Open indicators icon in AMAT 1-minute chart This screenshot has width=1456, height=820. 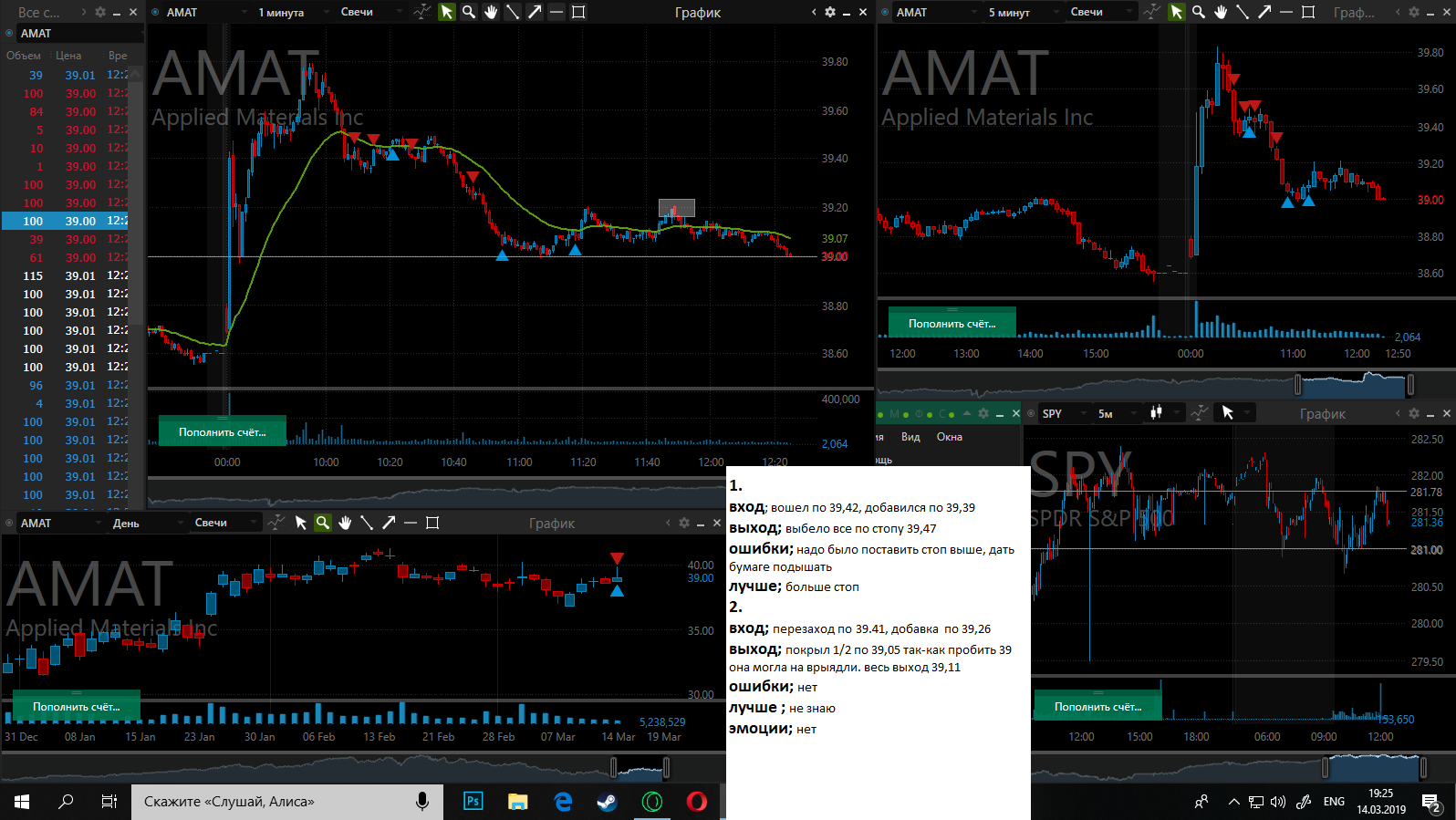(421, 12)
